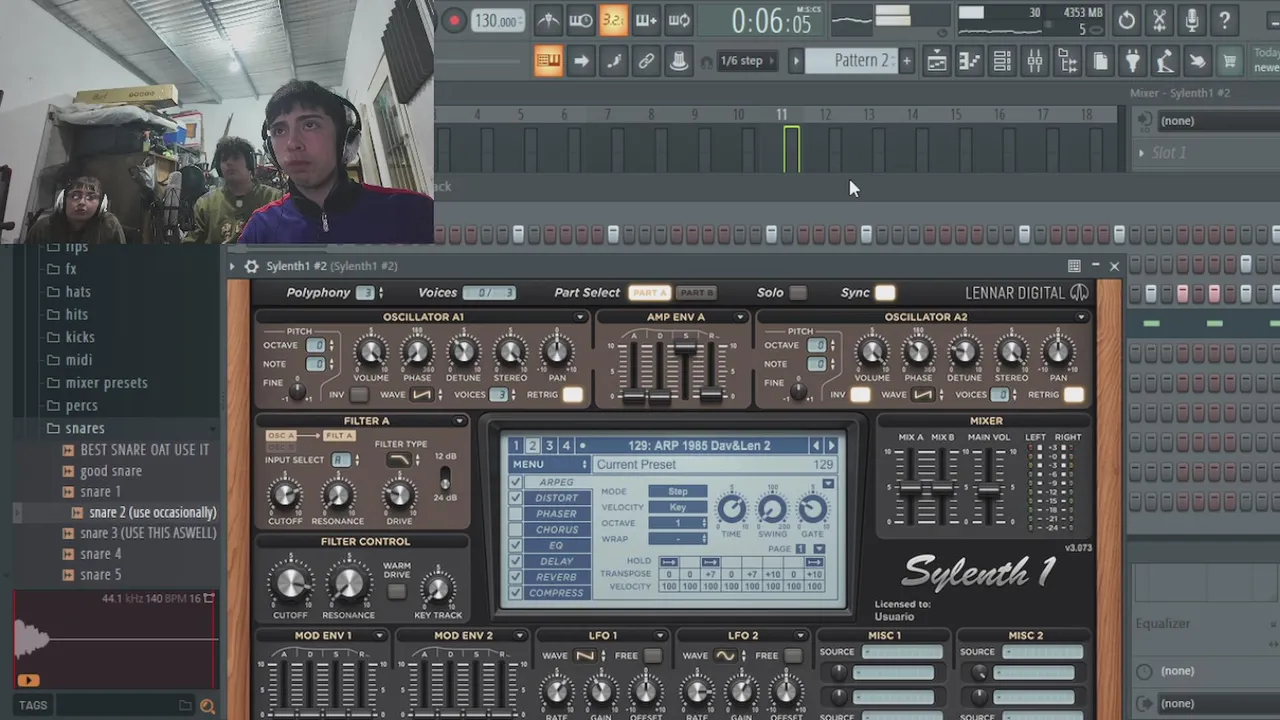Click the help question mark icon

pos(1224,20)
